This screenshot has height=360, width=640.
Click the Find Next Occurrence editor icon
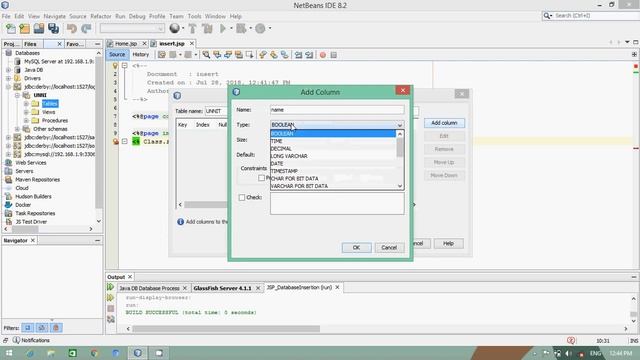228,55
